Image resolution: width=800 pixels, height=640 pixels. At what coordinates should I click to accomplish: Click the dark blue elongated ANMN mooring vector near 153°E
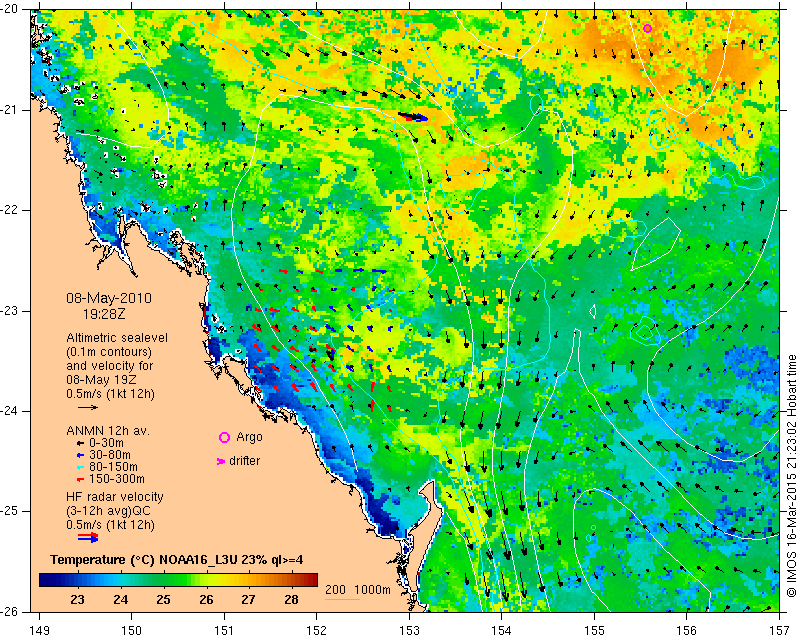point(413,117)
